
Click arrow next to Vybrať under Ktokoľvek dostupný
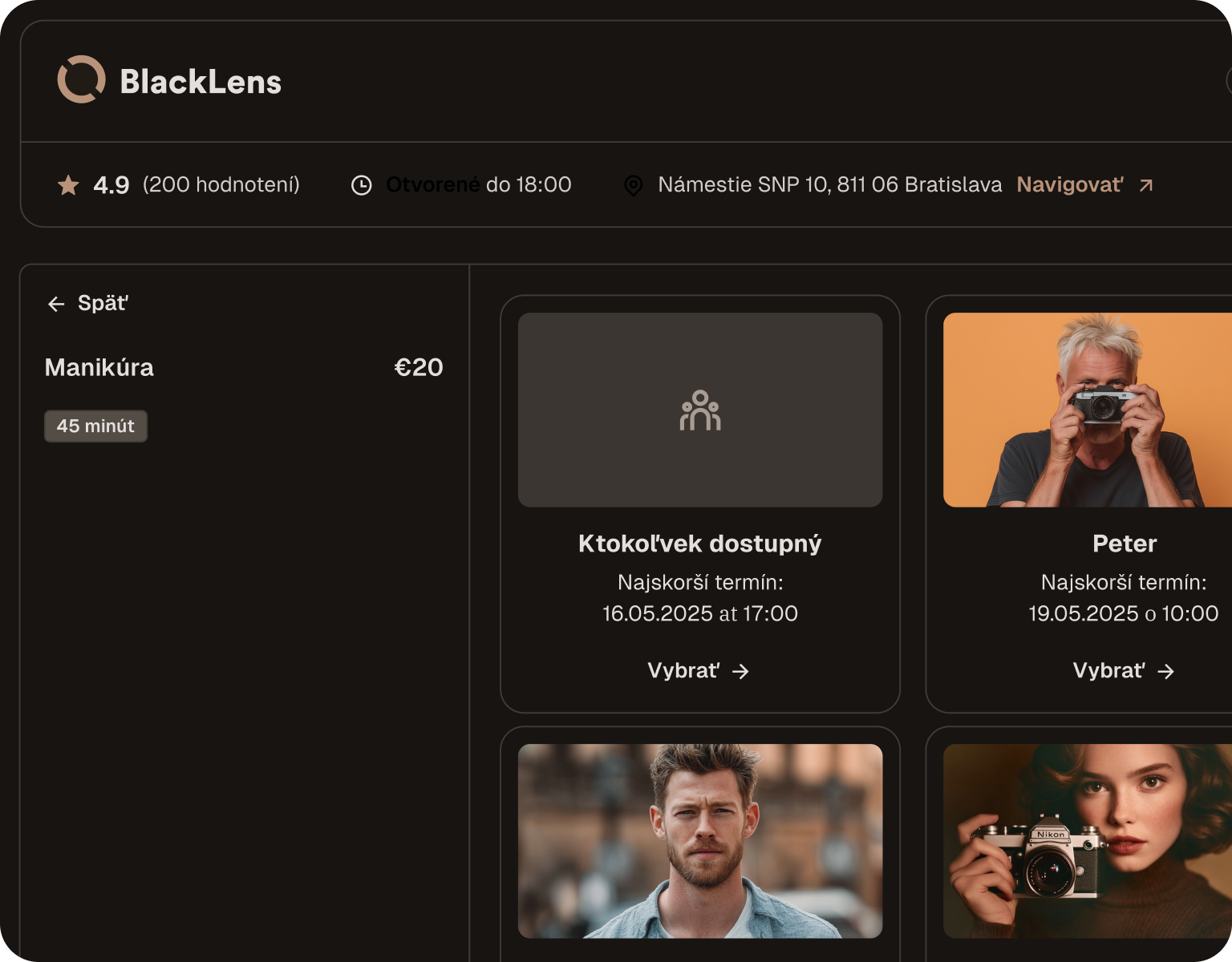click(x=740, y=671)
